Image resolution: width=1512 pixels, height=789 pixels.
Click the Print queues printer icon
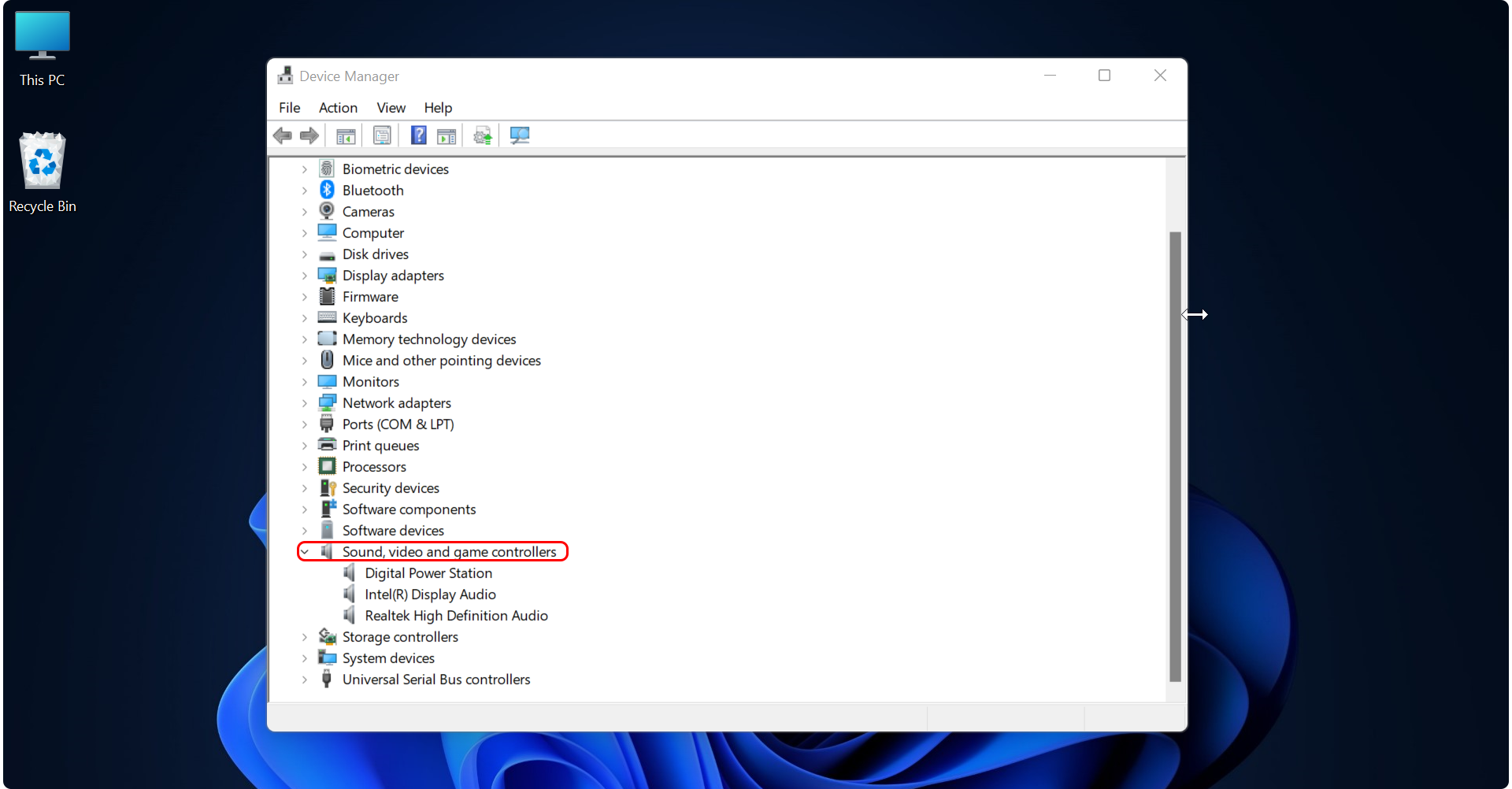(x=327, y=445)
